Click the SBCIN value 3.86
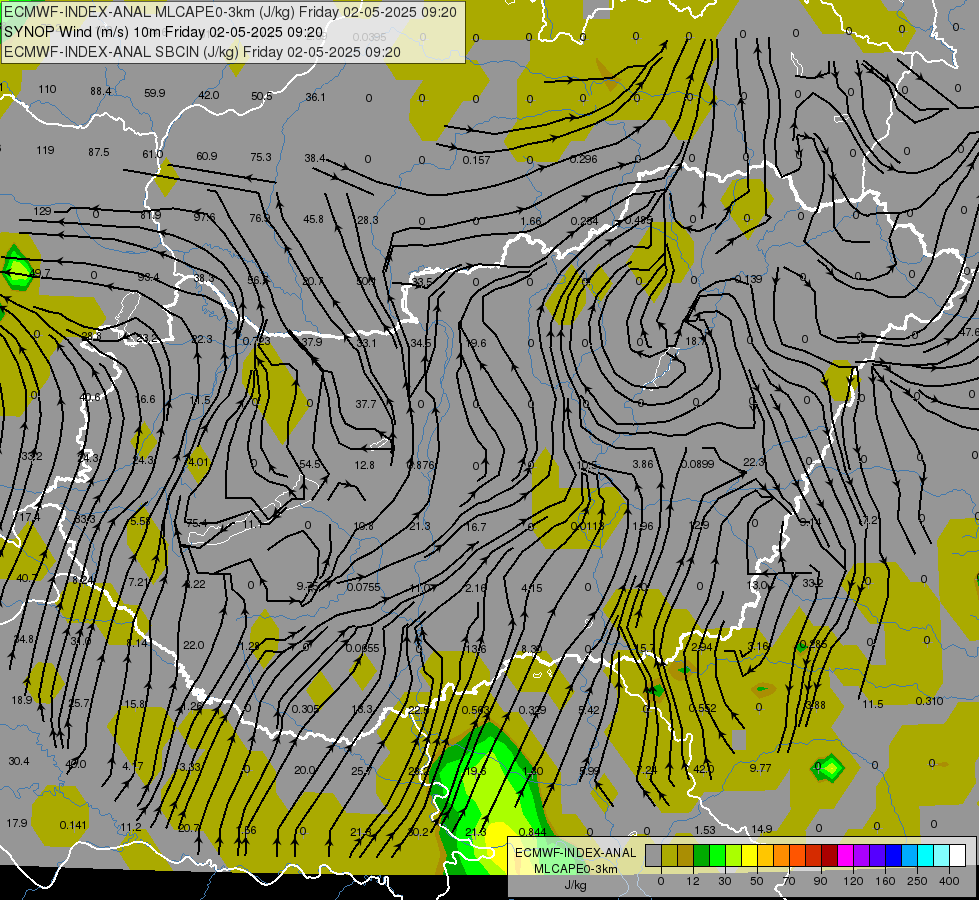This screenshot has height=900, width=979. coord(642,464)
